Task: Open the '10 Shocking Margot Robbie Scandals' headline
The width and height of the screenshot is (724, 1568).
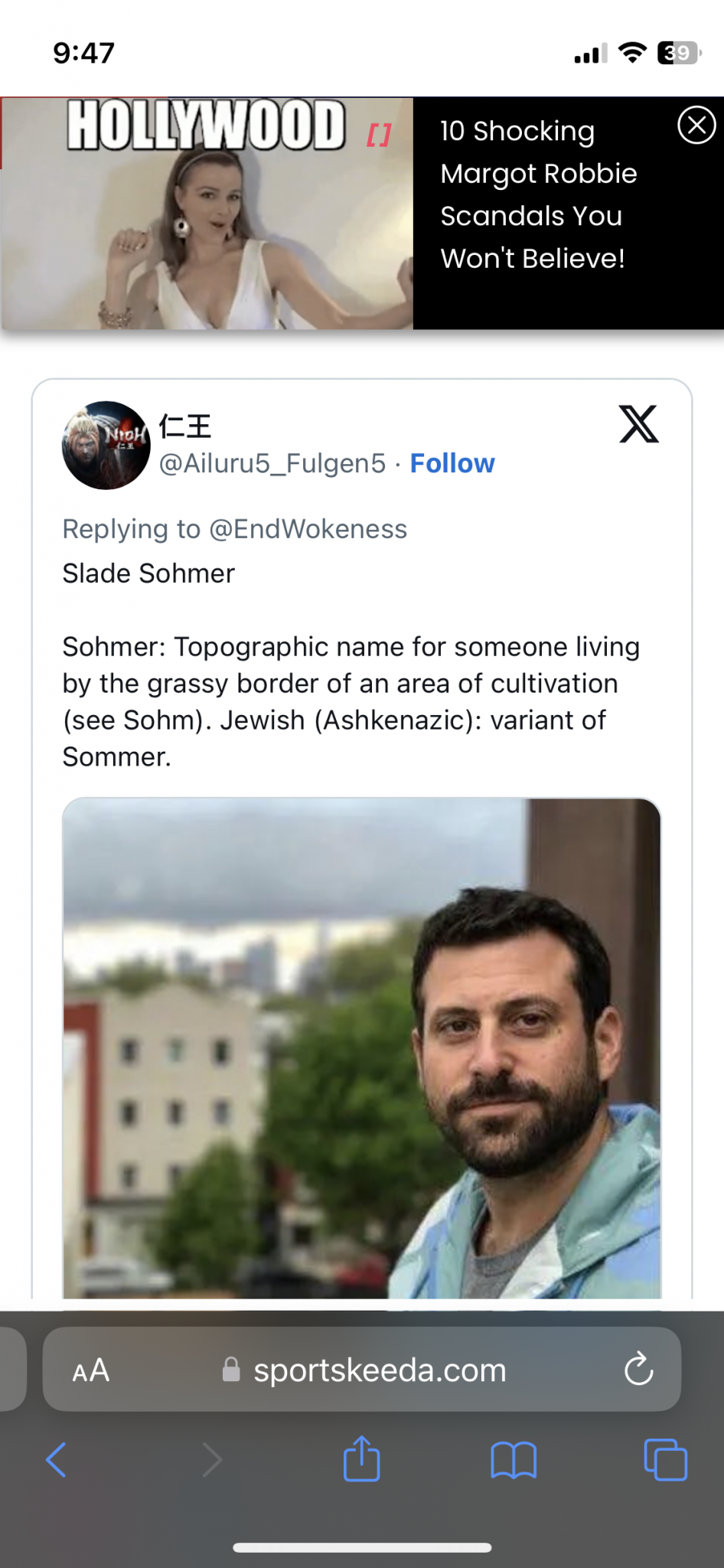Action: (538, 194)
